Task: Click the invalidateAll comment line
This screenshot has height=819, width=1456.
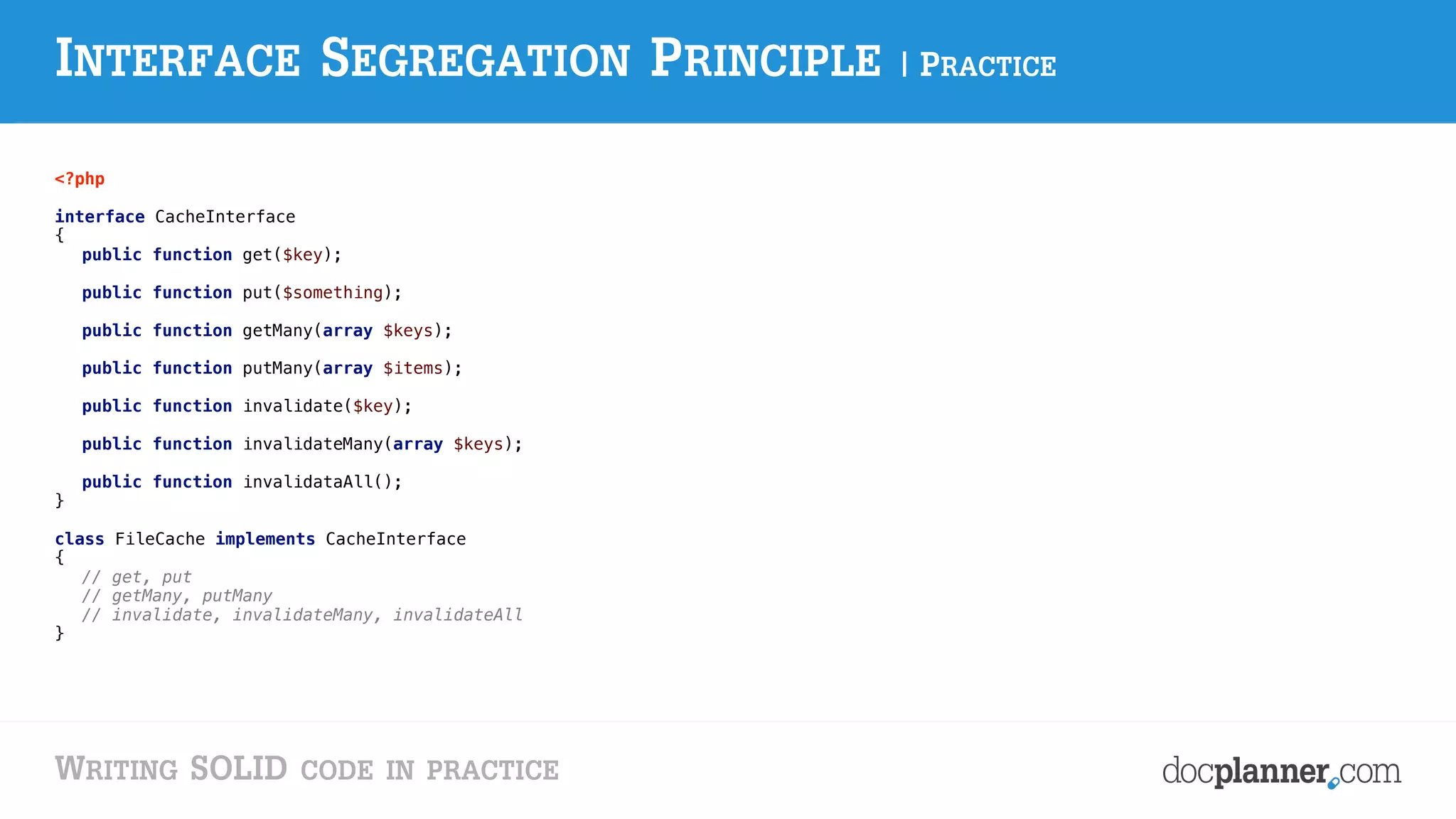Action: pos(302,614)
